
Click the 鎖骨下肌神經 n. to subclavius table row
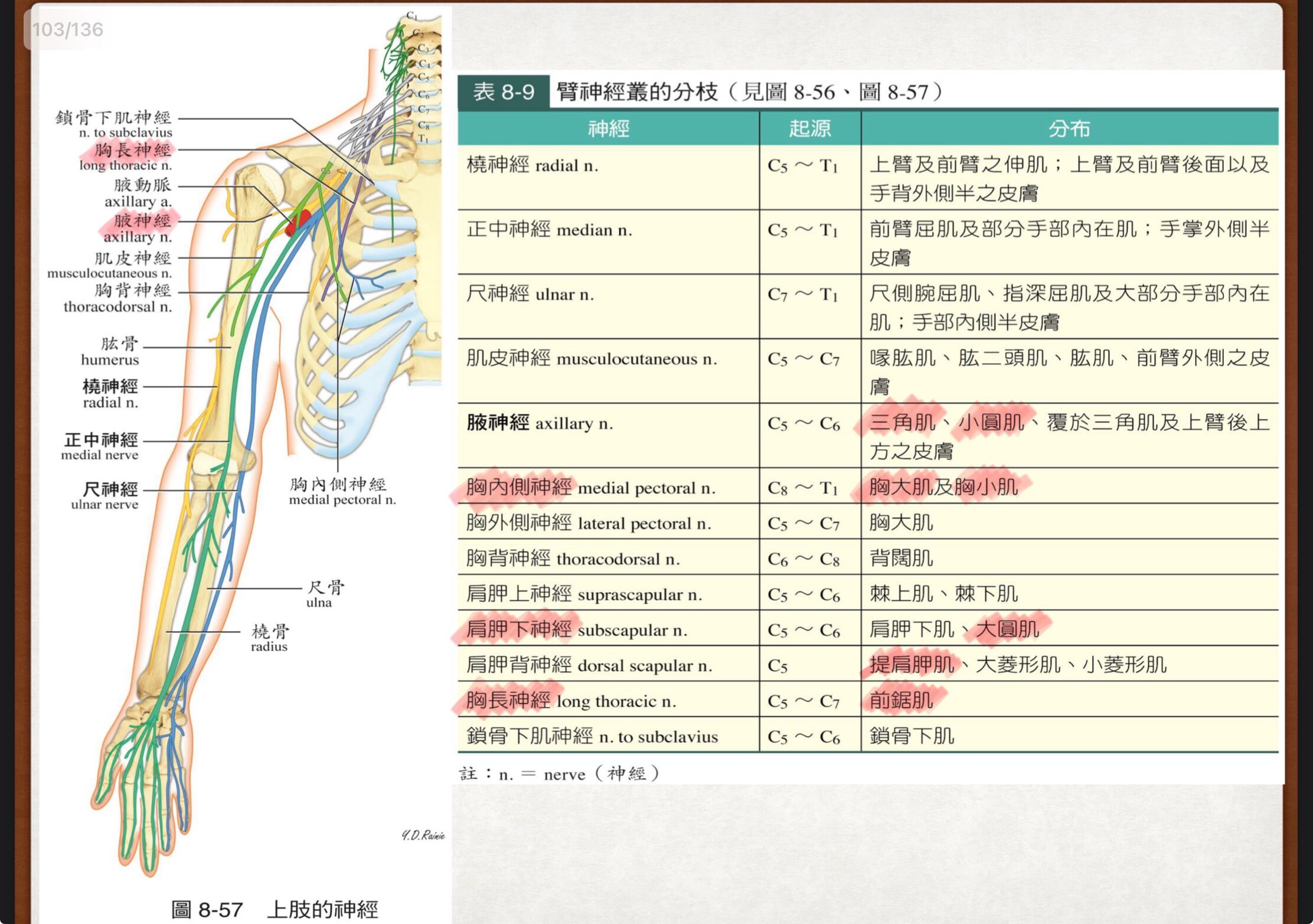point(592,736)
